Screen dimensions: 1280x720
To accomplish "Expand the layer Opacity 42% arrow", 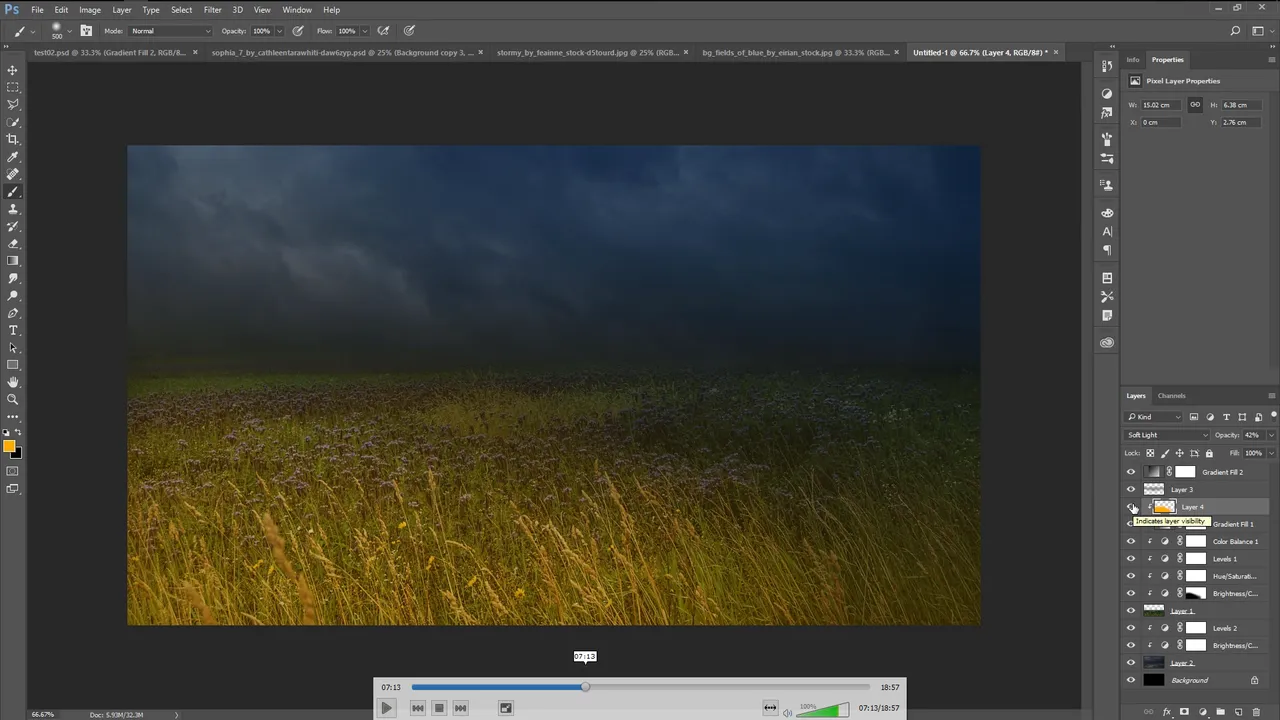I will click(x=1271, y=435).
